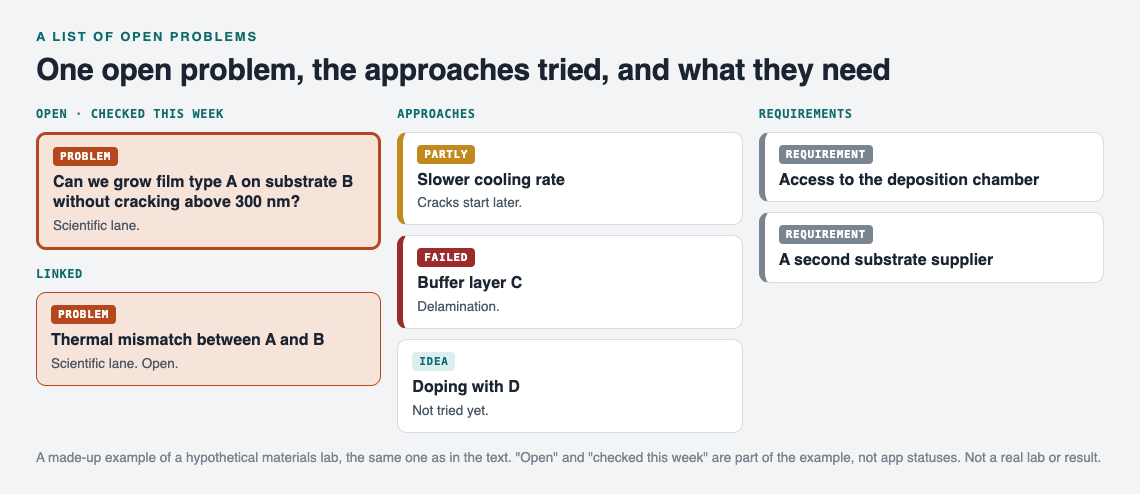Click the IDEA status badge
Image resolution: width=1140 pixels, height=494 pixels.
tap(433, 362)
